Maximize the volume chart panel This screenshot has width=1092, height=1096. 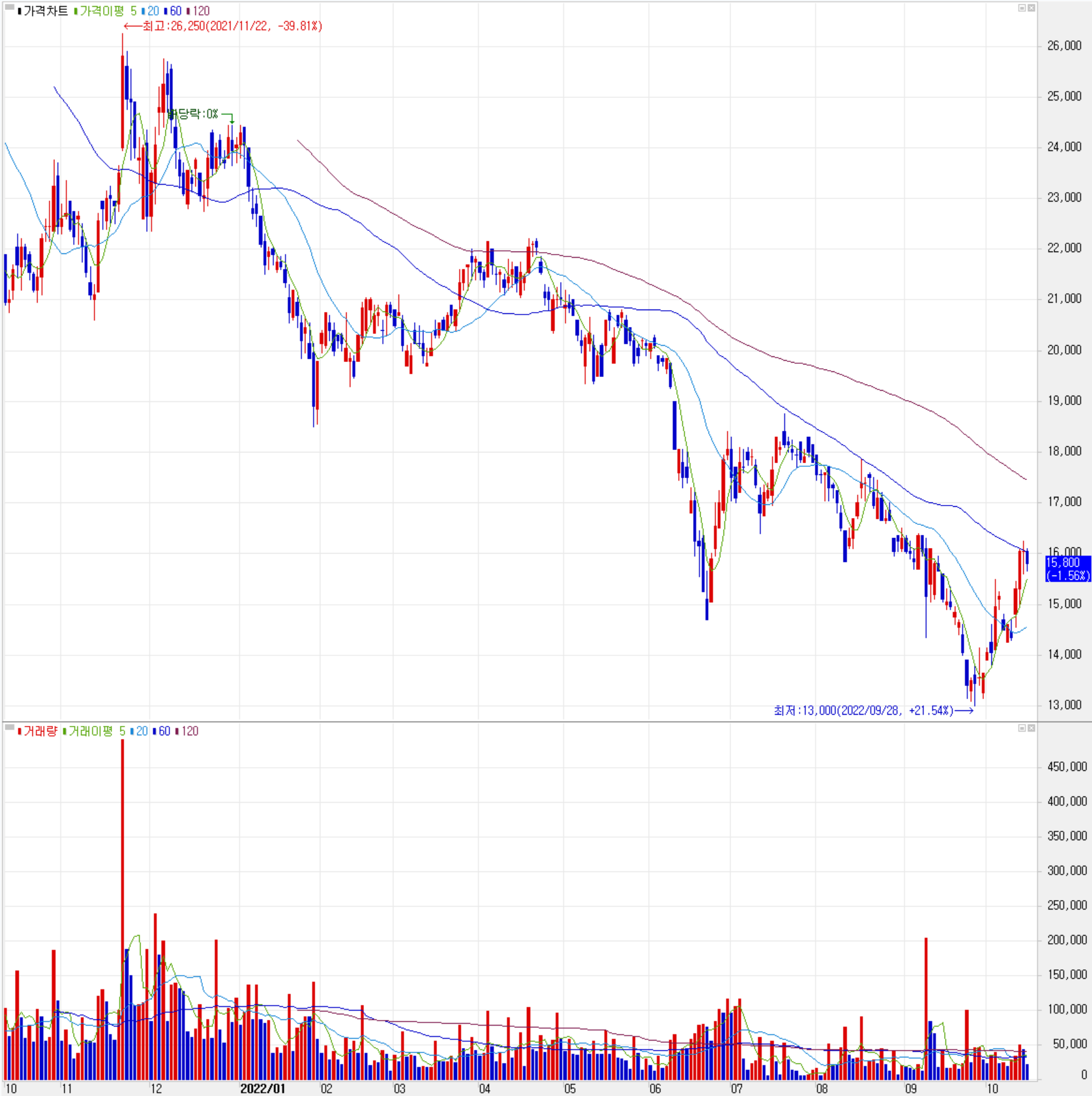pos(1022,728)
